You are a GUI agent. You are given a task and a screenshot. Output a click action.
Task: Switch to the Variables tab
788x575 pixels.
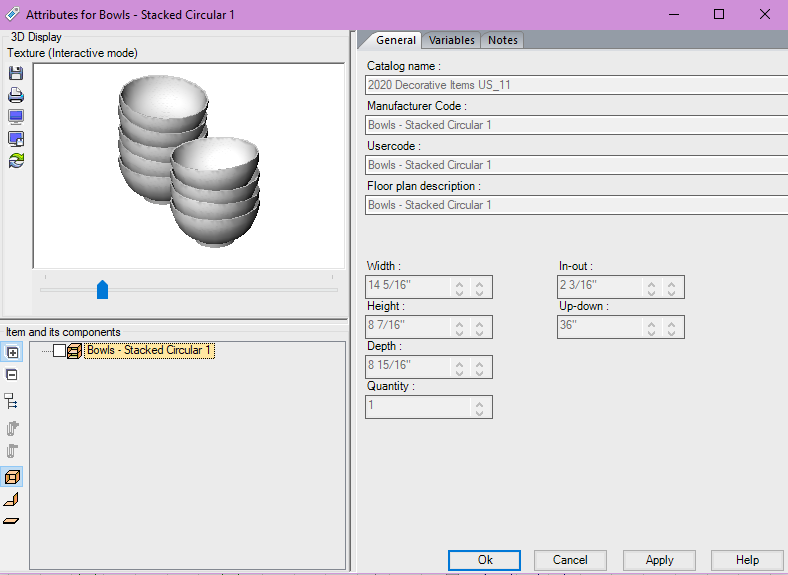point(451,40)
